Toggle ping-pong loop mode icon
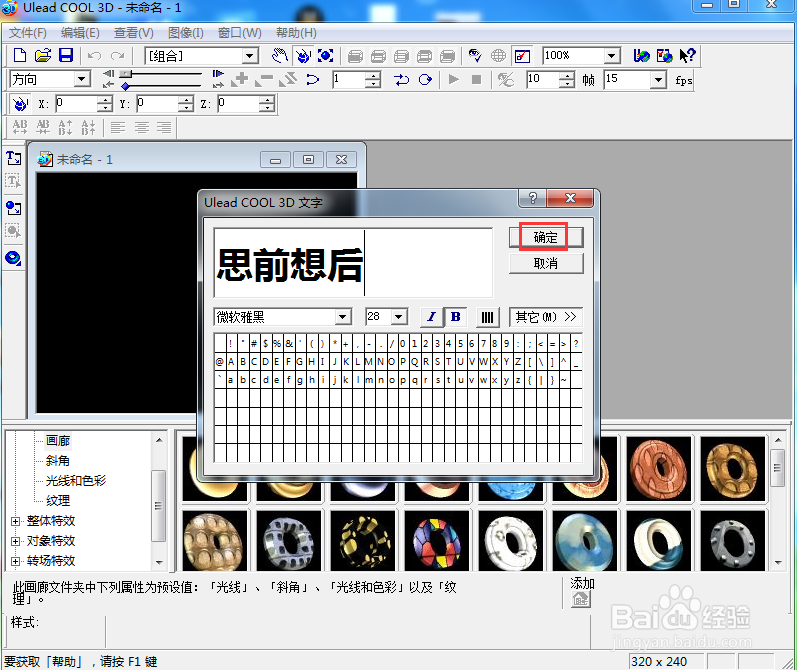797x670 pixels. 402,80
